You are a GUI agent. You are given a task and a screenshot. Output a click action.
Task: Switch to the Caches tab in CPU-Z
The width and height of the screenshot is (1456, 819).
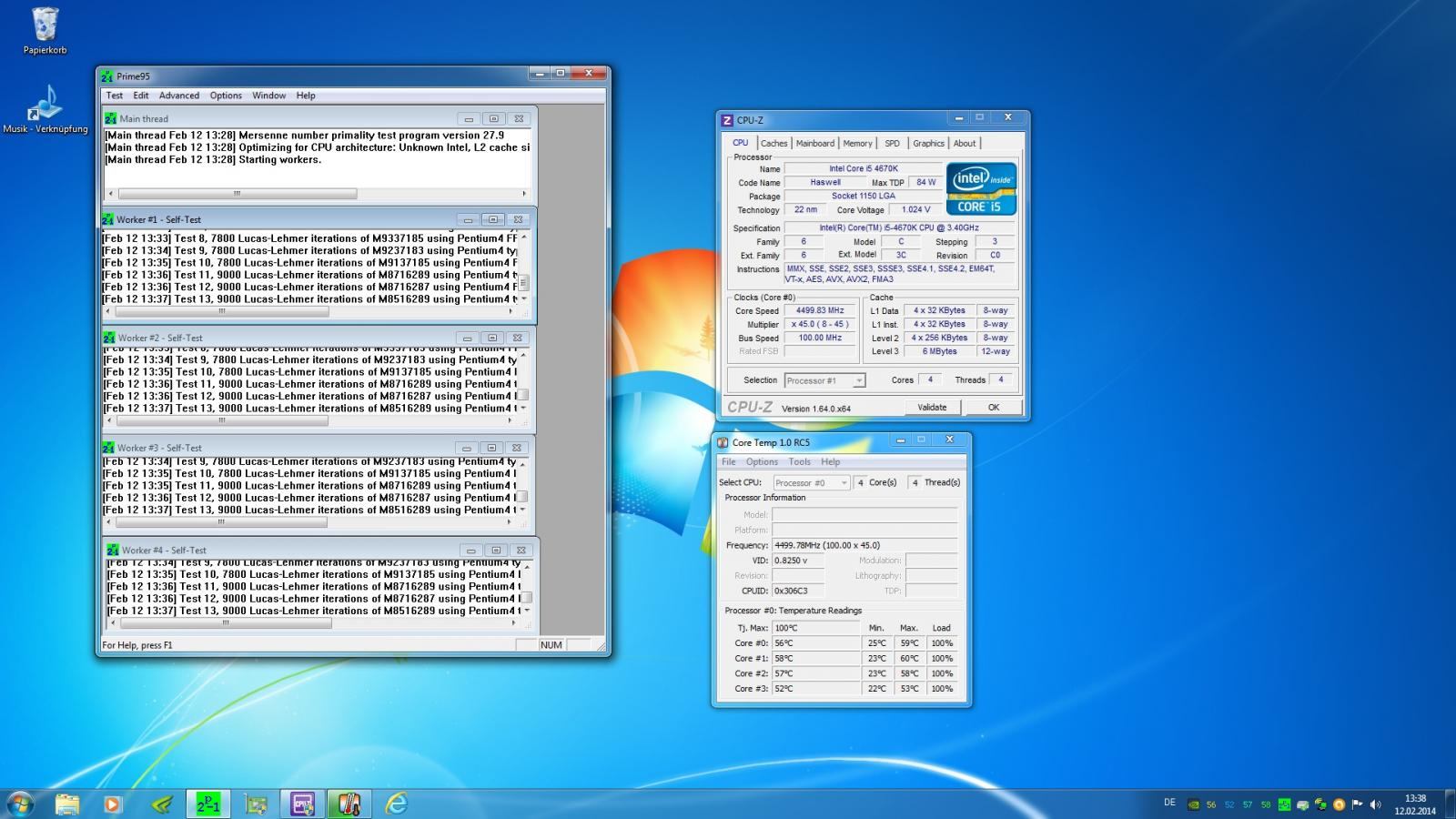[773, 143]
